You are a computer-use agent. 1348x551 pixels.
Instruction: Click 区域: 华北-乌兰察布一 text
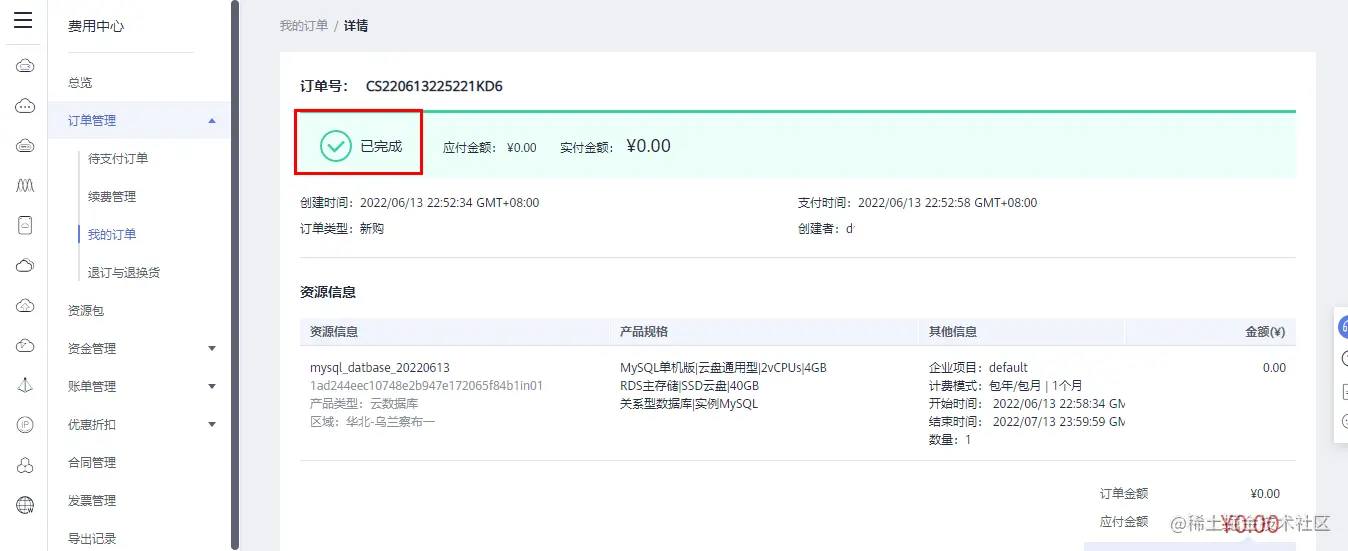(372, 422)
